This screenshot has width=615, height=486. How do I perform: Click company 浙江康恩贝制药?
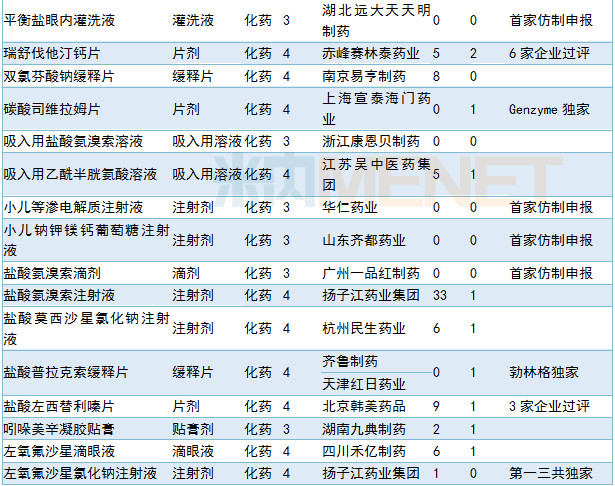click(x=371, y=141)
